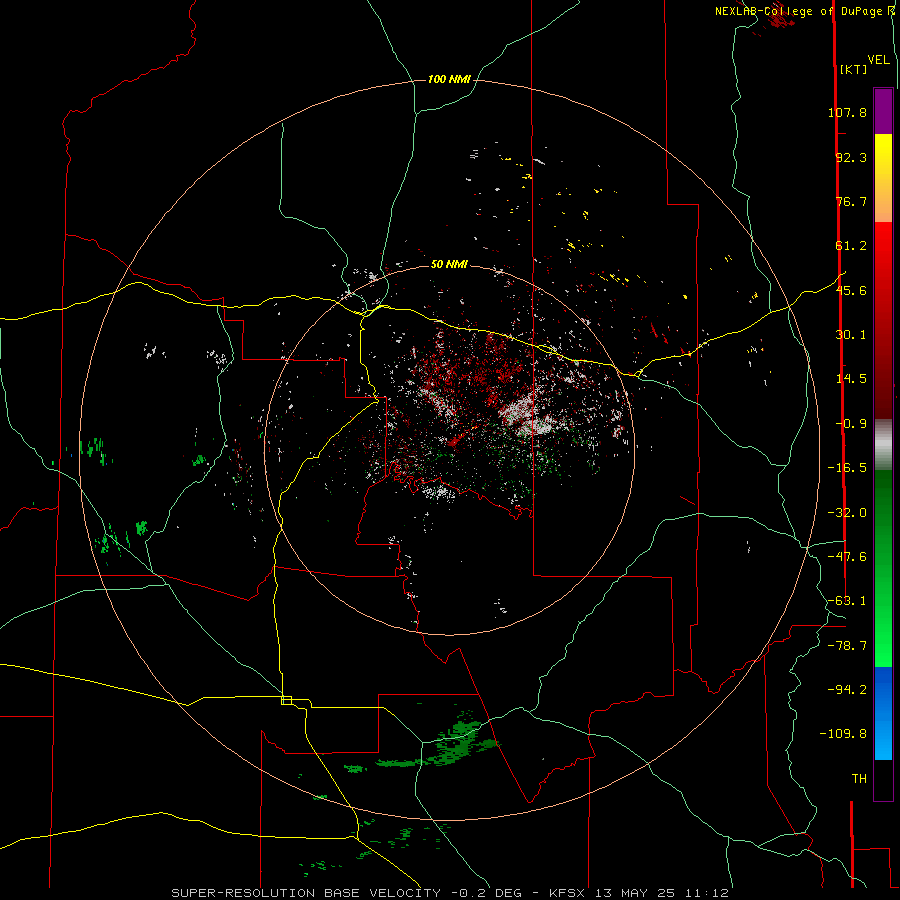Viewport: 900px width, 900px height.
Task: Select the -32.0 legend value
Action: click(847, 513)
